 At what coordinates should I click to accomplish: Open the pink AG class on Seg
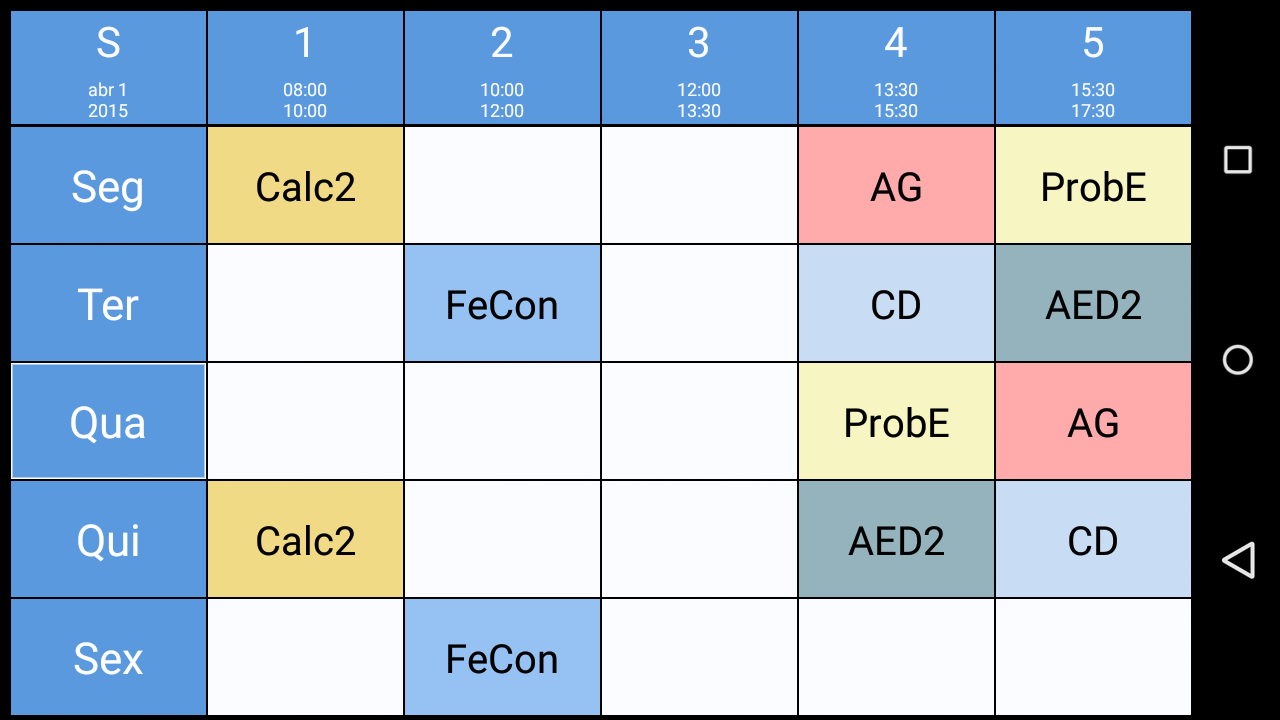(896, 186)
